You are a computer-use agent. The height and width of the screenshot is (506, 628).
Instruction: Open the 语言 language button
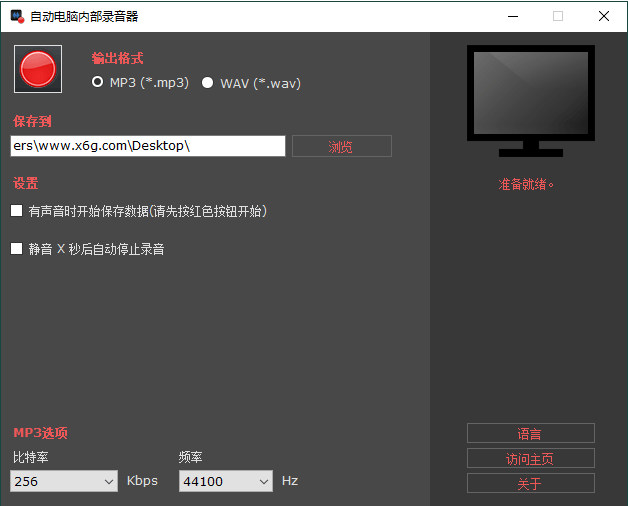530,433
